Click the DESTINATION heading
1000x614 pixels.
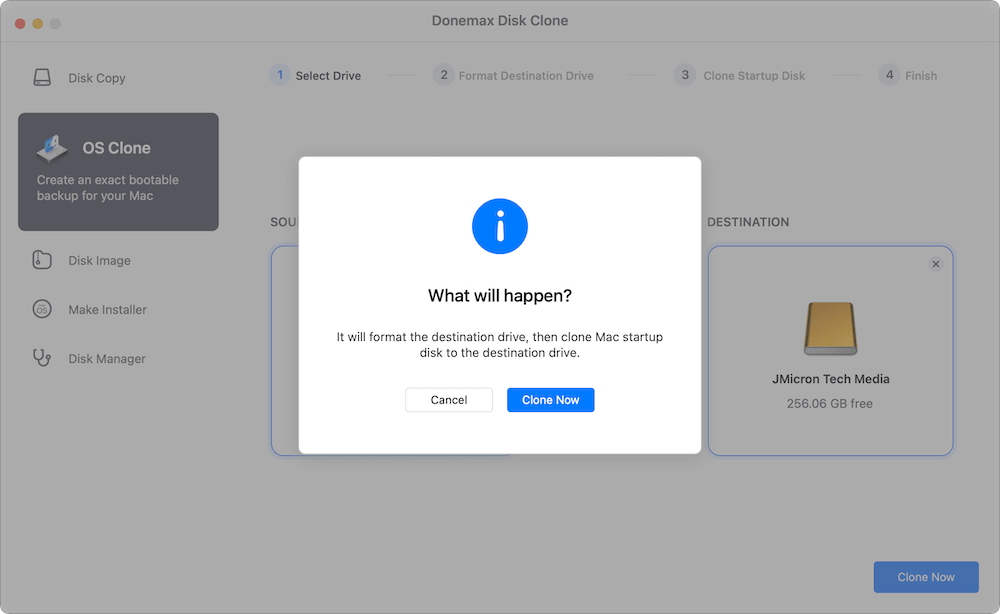pyautogui.click(x=748, y=222)
